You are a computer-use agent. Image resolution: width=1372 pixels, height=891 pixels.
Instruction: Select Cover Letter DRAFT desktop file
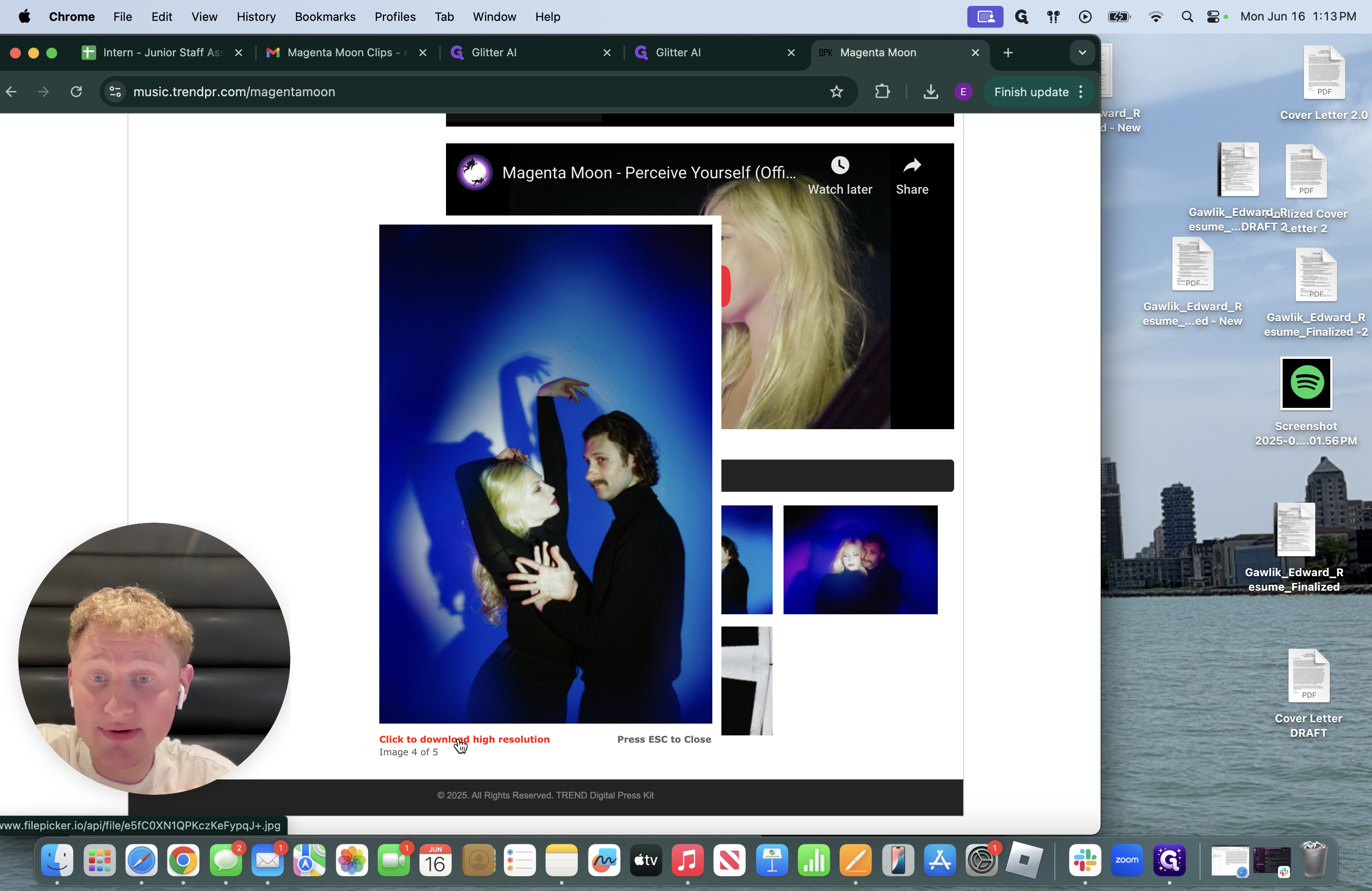tap(1308, 693)
